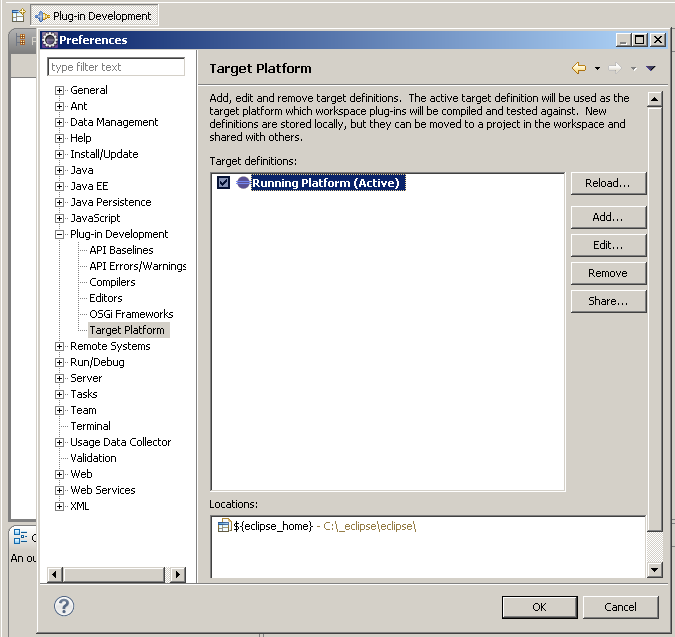Select Remote Systems tree item label

pos(110,346)
